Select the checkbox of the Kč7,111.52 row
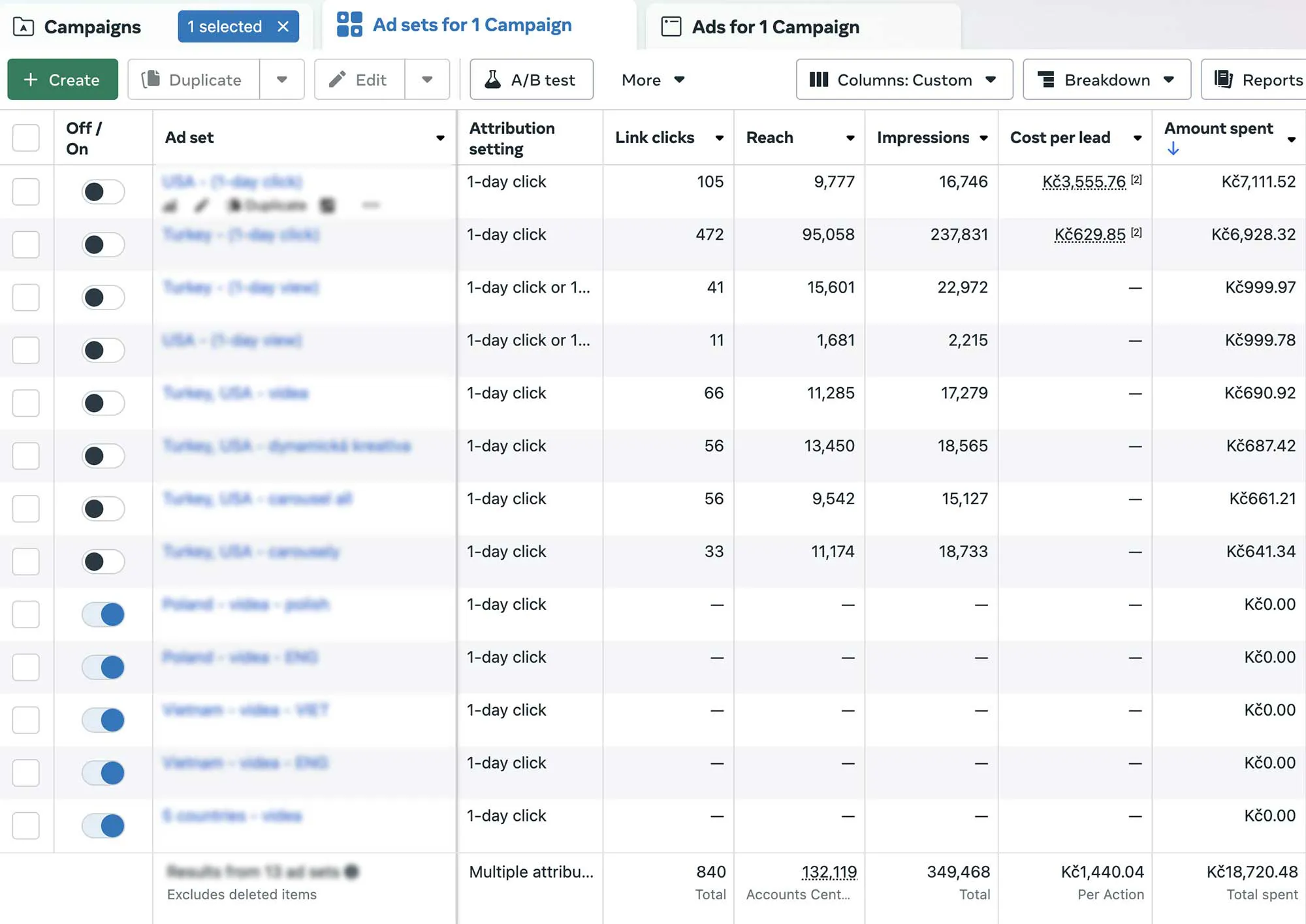Image resolution: width=1306 pixels, height=924 pixels. [x=26, y=192]
